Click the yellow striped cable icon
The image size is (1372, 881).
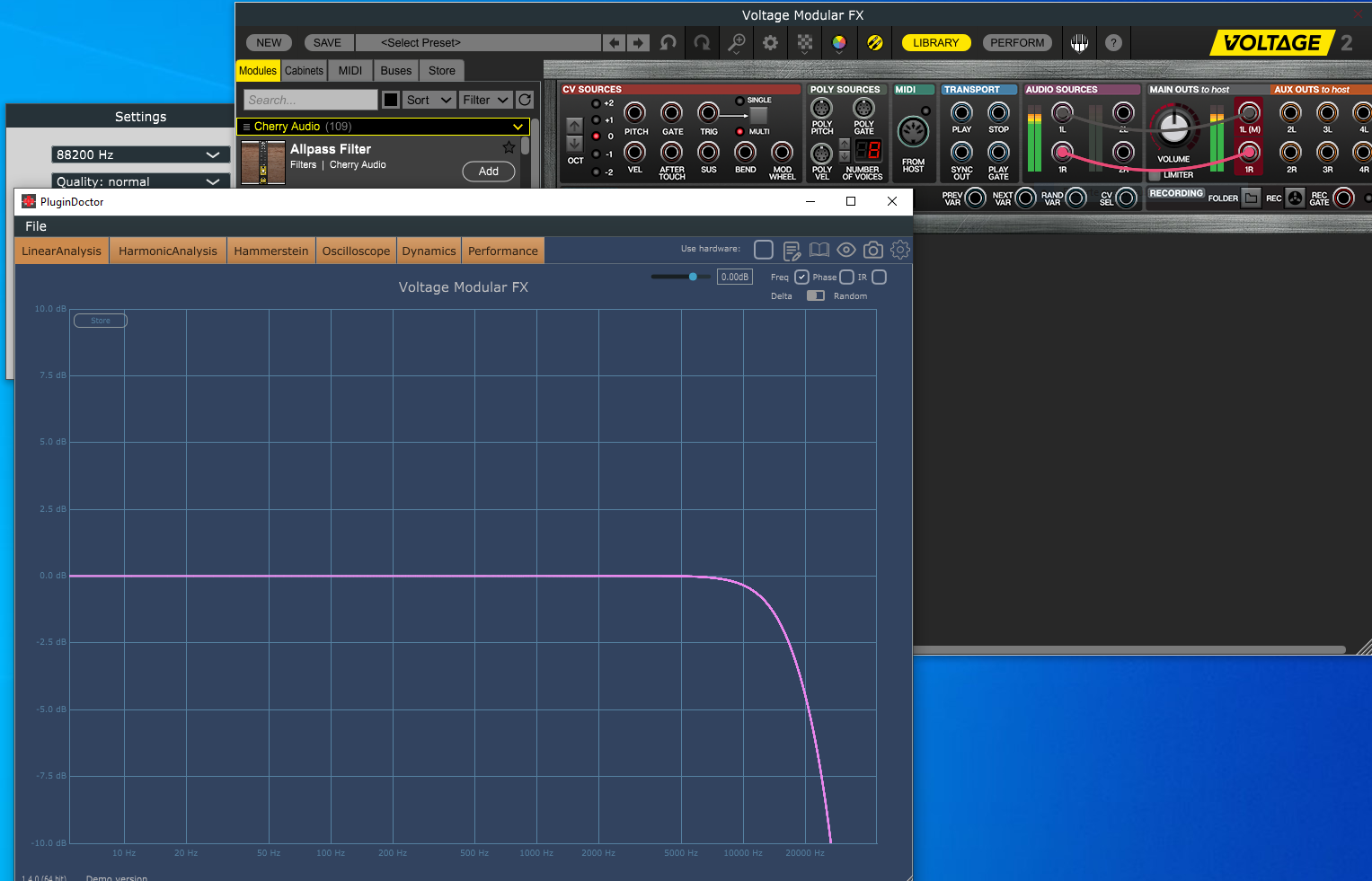874,42
